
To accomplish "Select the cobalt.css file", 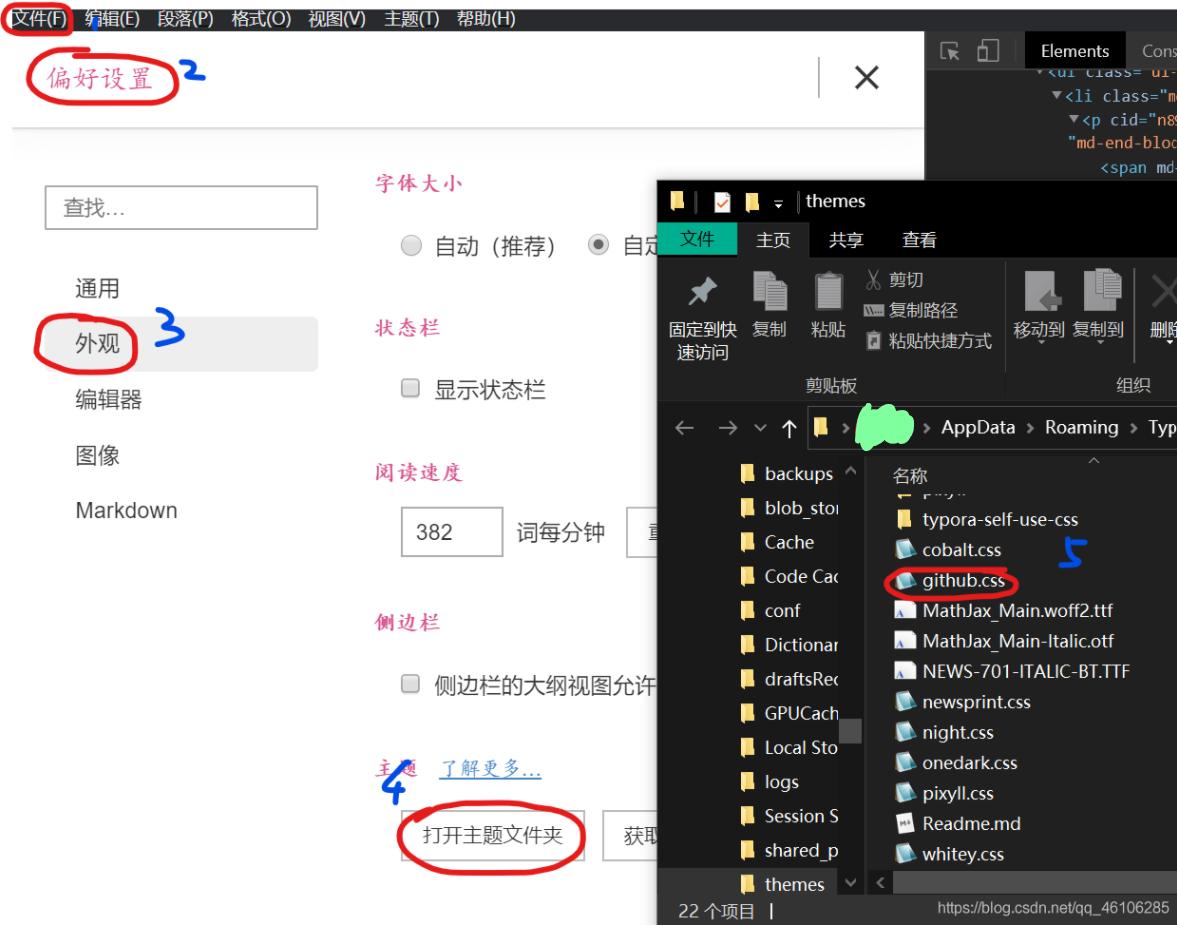I will (x=949, y=550).
